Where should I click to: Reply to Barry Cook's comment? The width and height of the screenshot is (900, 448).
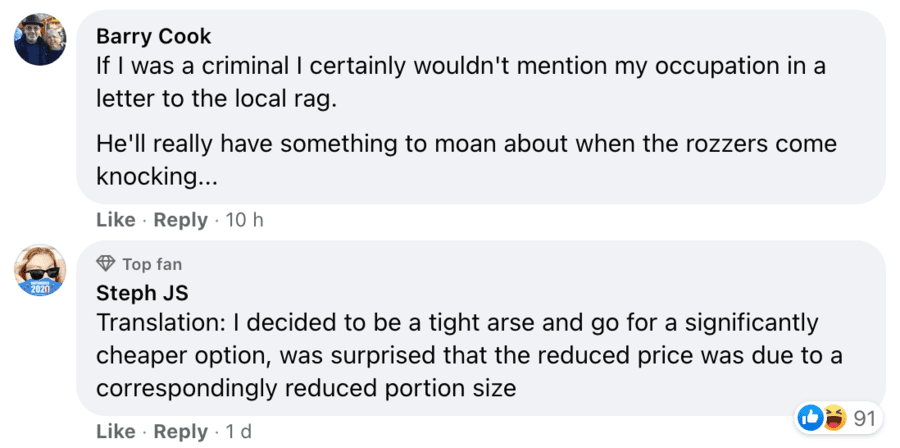180,219
